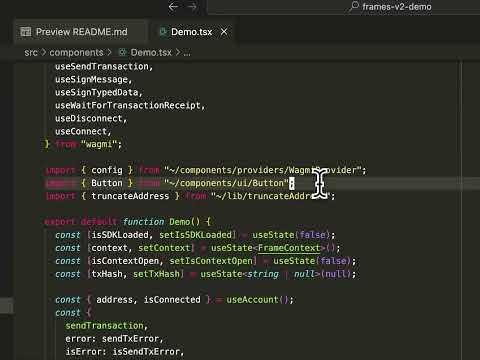Viewport: 480px width, 360px height.
Task: Click the useDisconnect import text
Action: tap(88, 118)
